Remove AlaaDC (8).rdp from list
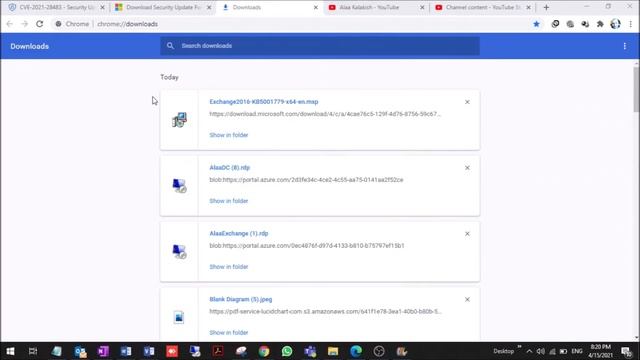This screenshot has height=360, width=640. point(467,168)
